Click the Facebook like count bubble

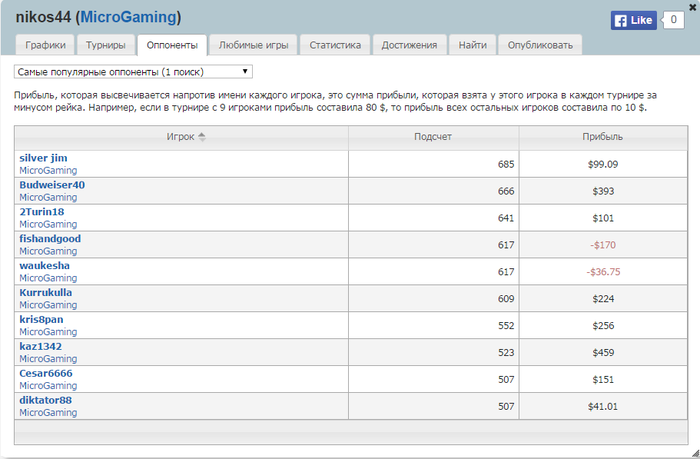(x=673, y=20)
